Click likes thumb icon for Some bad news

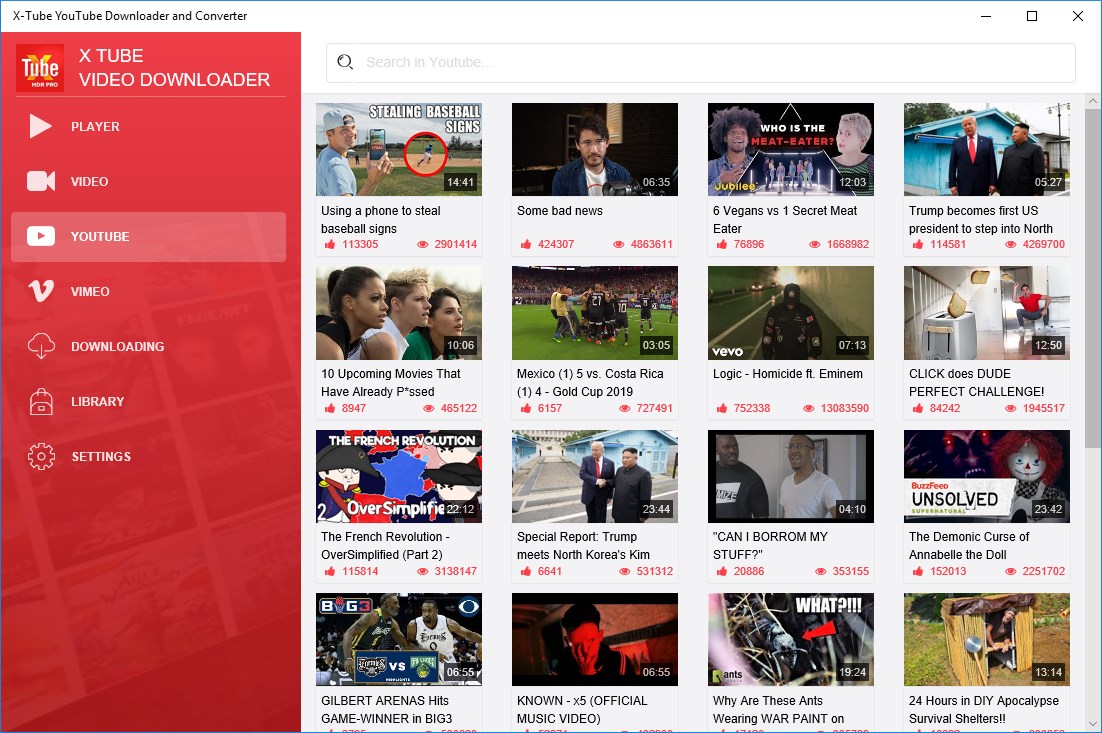click(x=526, y=245)
